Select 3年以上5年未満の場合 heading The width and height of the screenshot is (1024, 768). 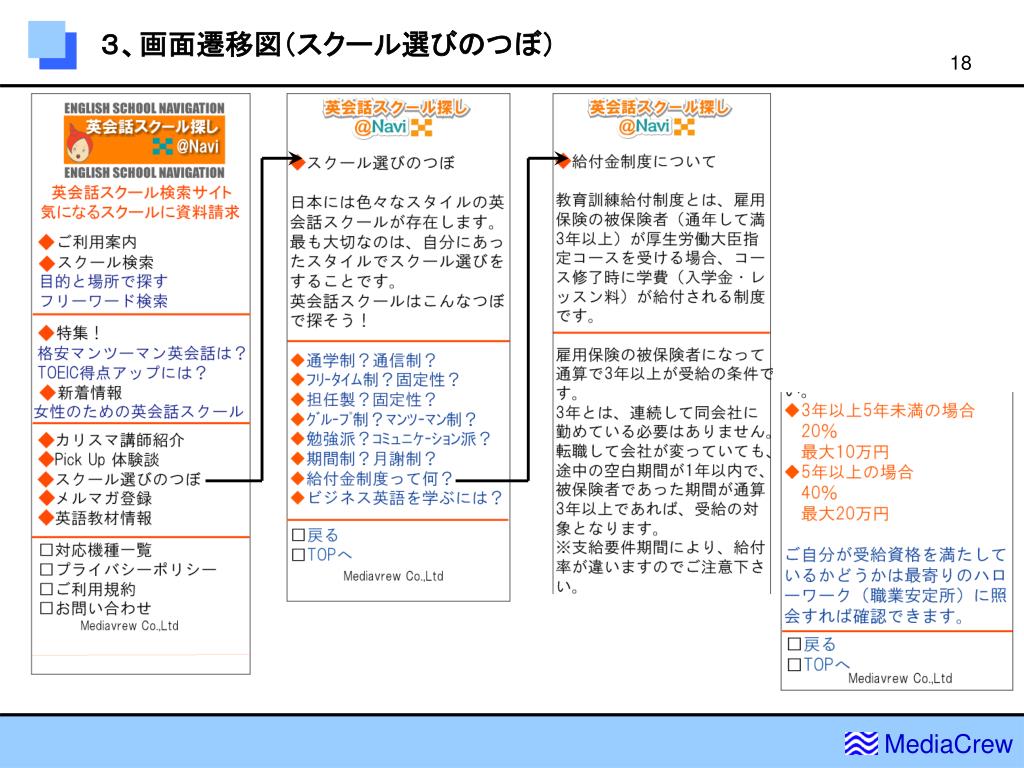coord(888,411)
